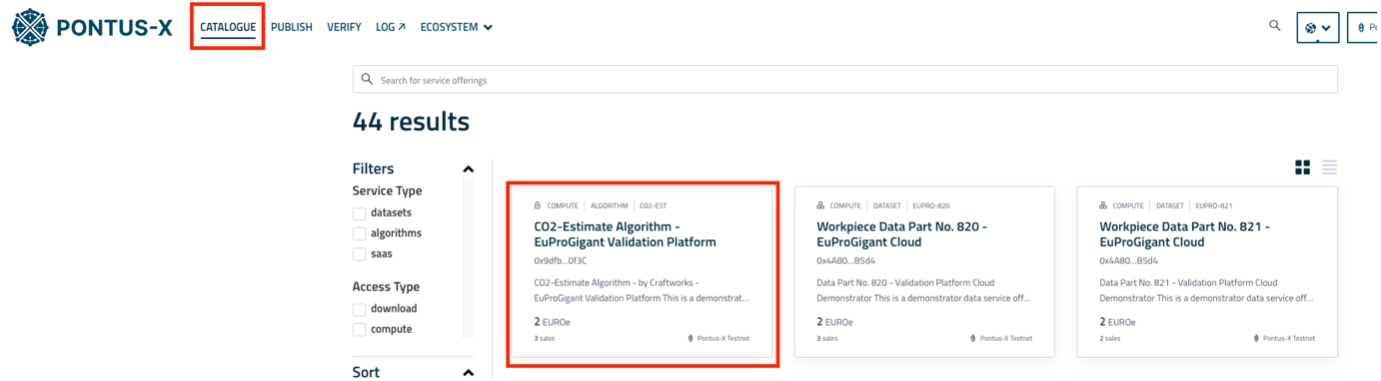Open the PUBLISH page
The width and height of the screenshot is (1381, 381).
tap(292, 27)
